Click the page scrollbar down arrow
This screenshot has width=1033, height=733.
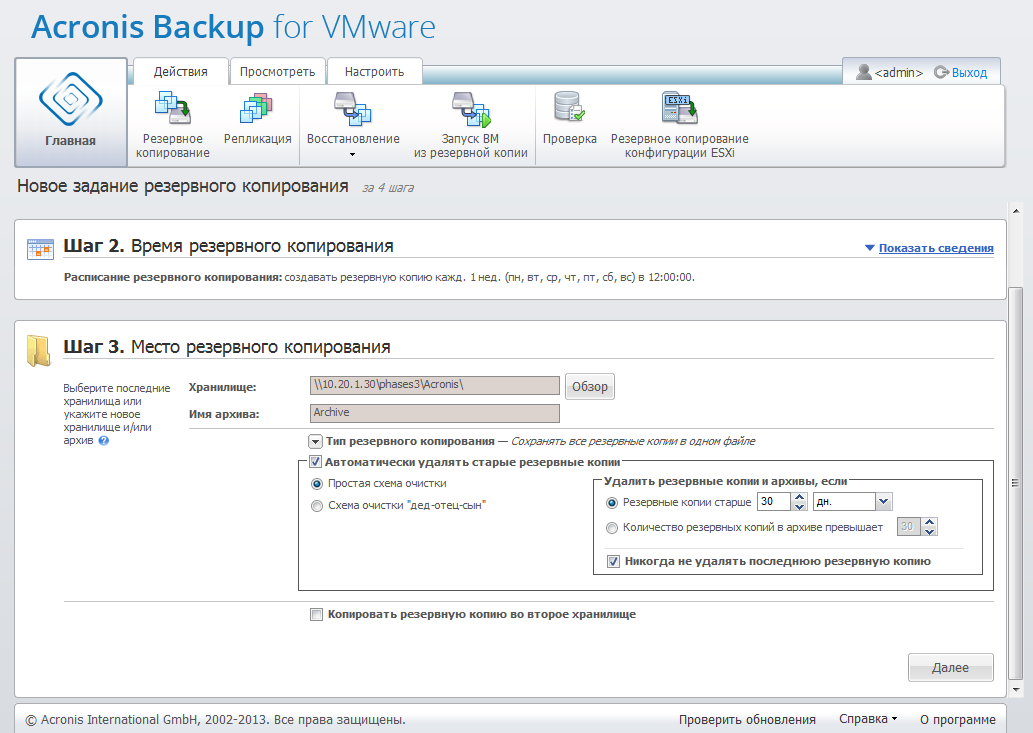1016,690
